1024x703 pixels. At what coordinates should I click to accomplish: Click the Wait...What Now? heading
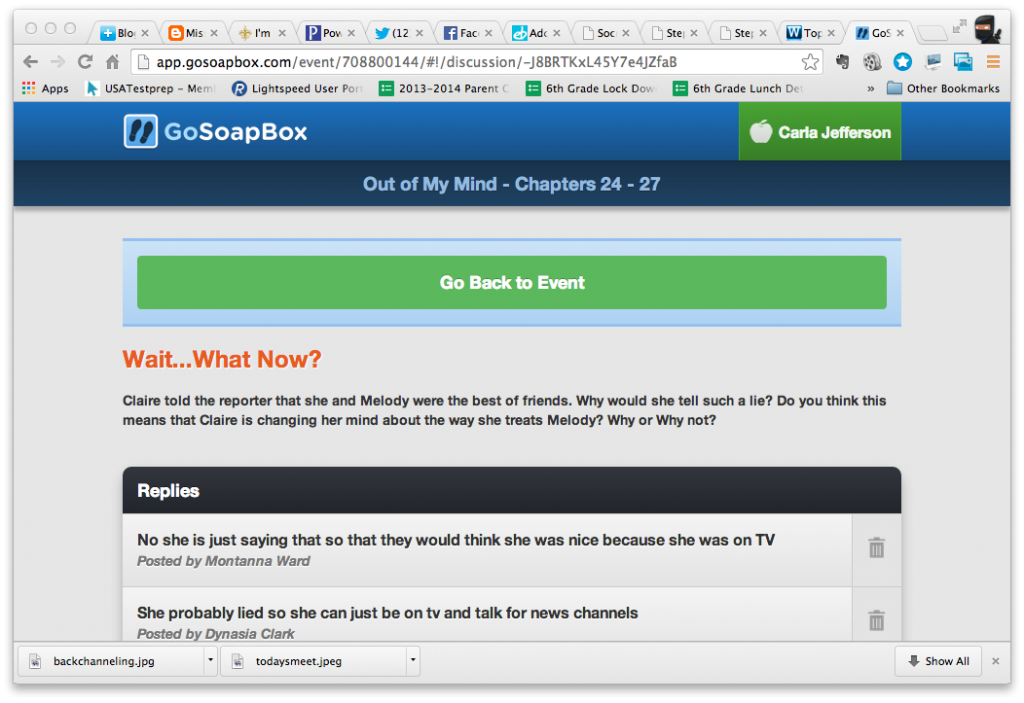(x=222, y=359)
